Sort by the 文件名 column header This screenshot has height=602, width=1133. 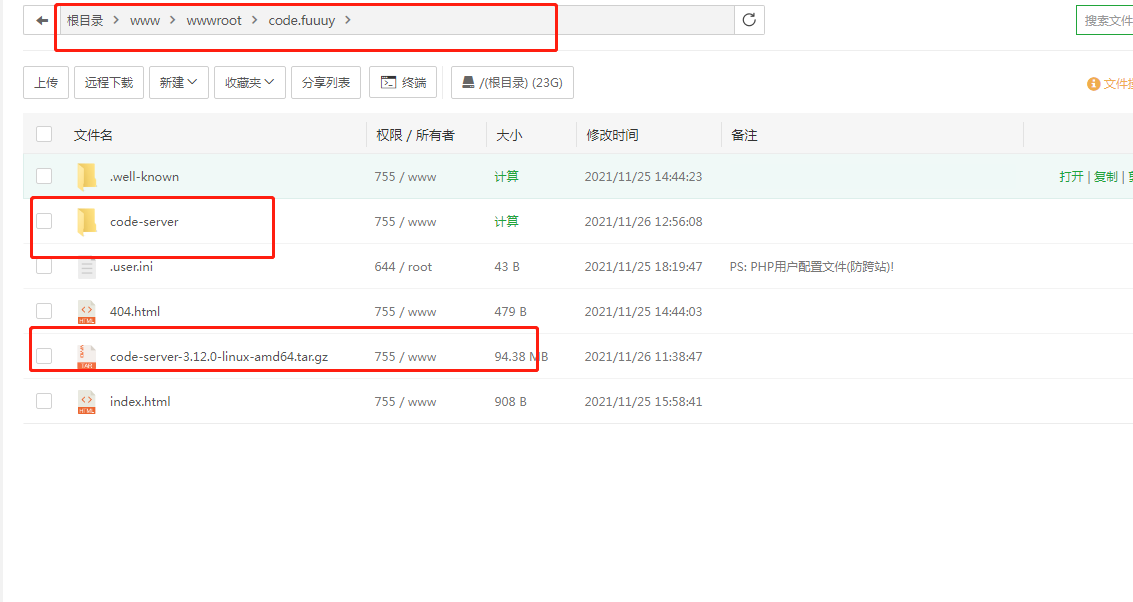click(93, 135)
